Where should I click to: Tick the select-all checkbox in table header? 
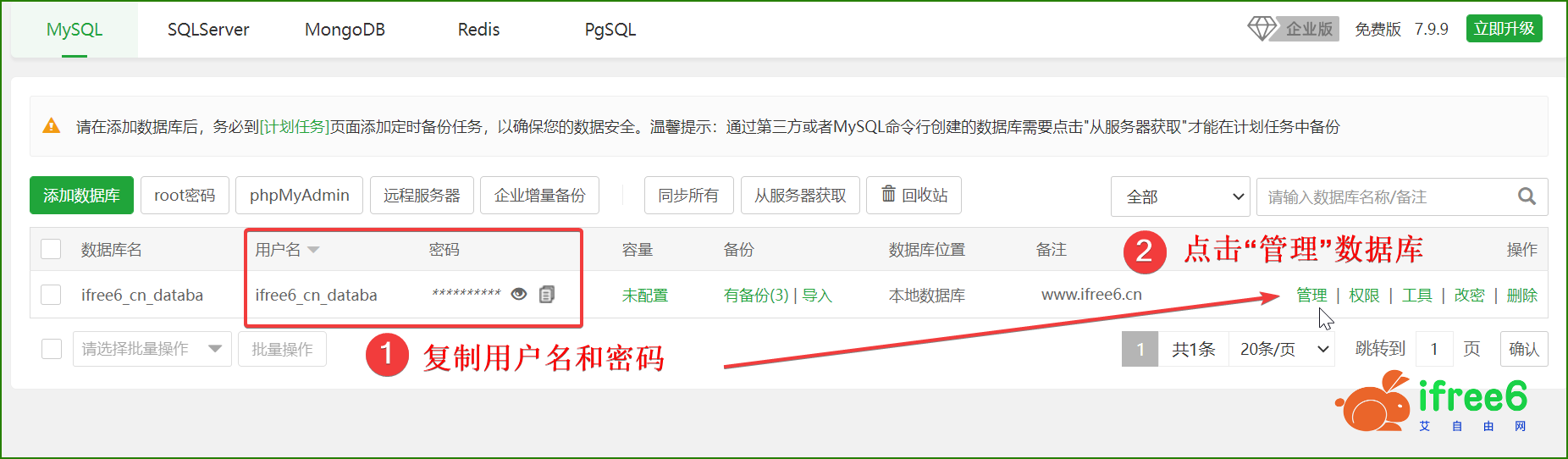tap(52, 249)
